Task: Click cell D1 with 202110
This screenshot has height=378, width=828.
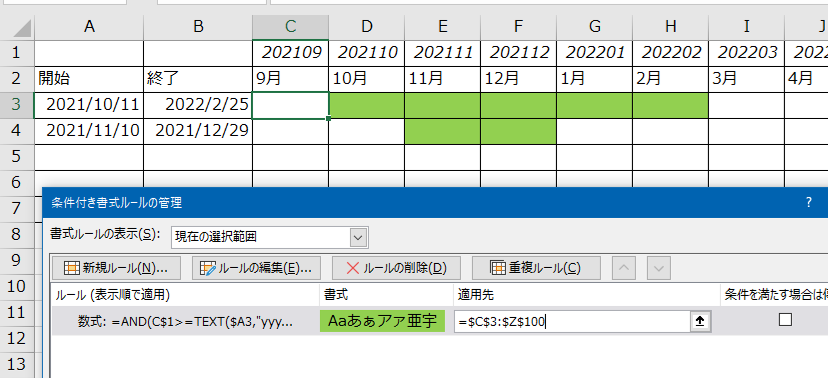Action: (366, 53)
